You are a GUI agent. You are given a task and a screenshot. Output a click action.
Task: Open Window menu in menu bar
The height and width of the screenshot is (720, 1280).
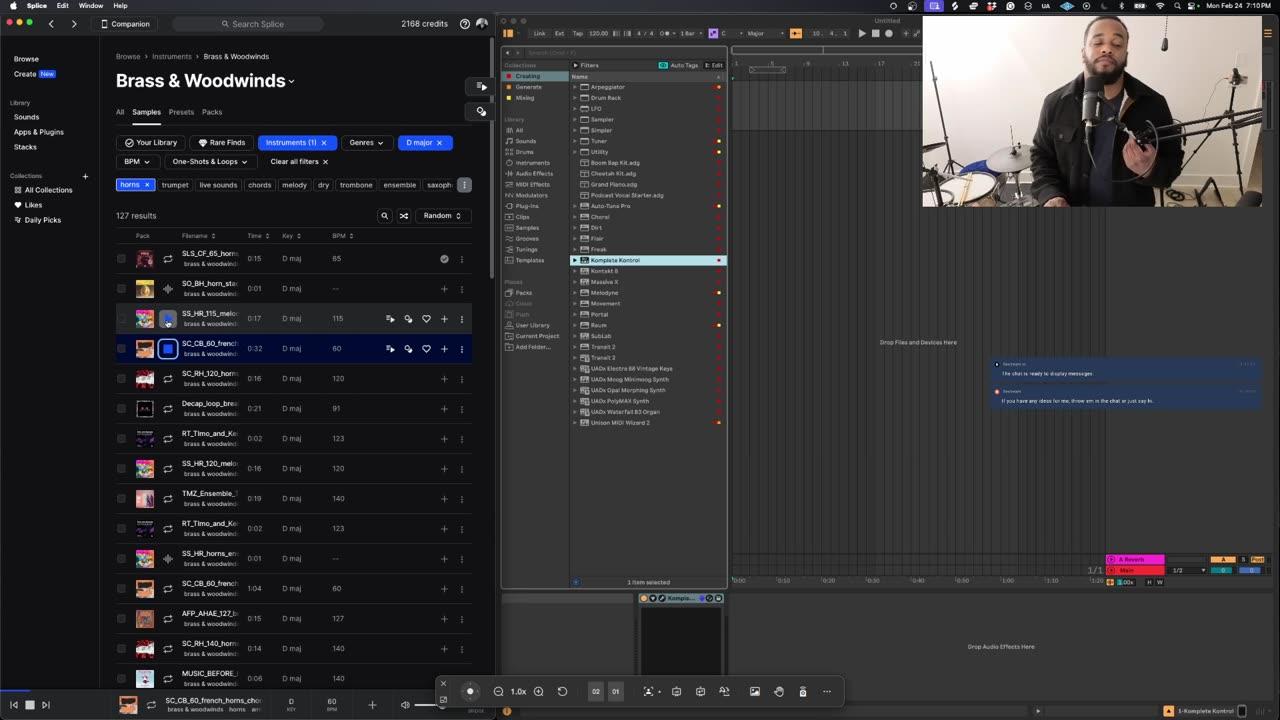pos(91,6)
